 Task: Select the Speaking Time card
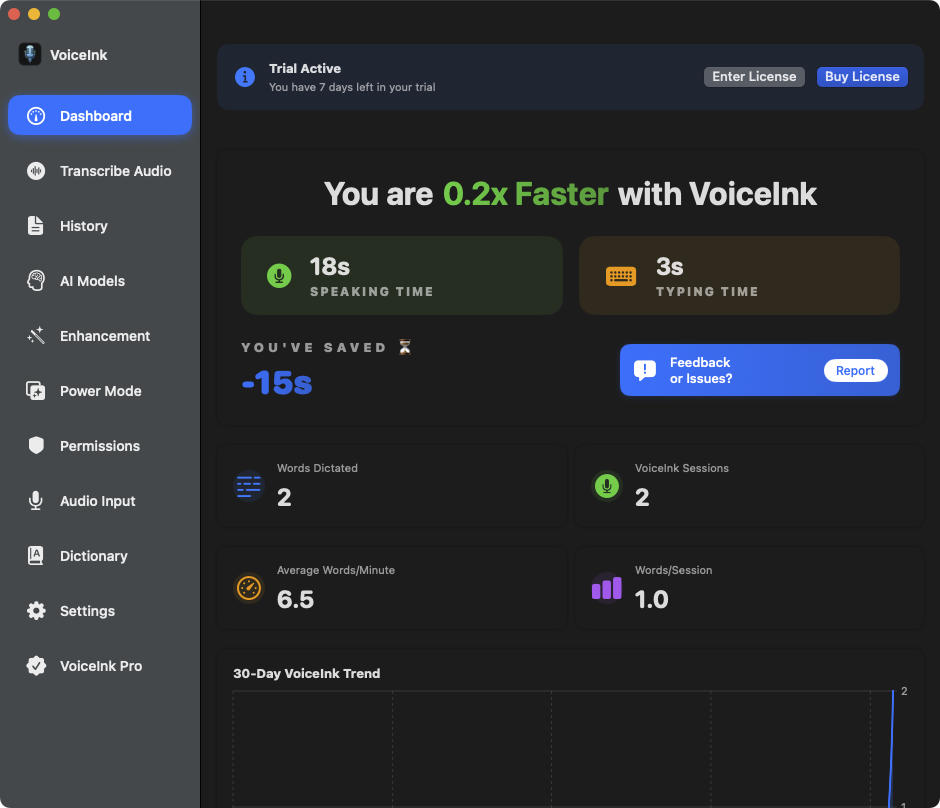[402, 276]
